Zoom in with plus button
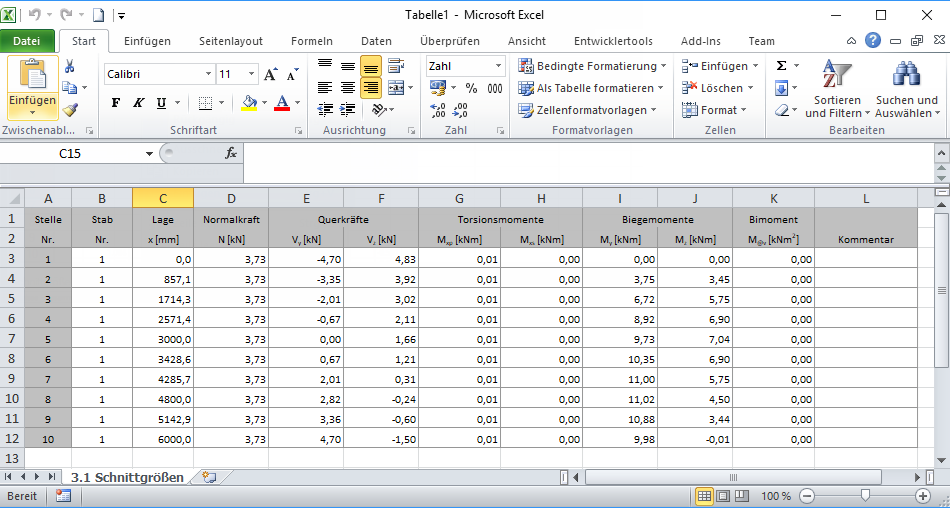 coord(923,496)
